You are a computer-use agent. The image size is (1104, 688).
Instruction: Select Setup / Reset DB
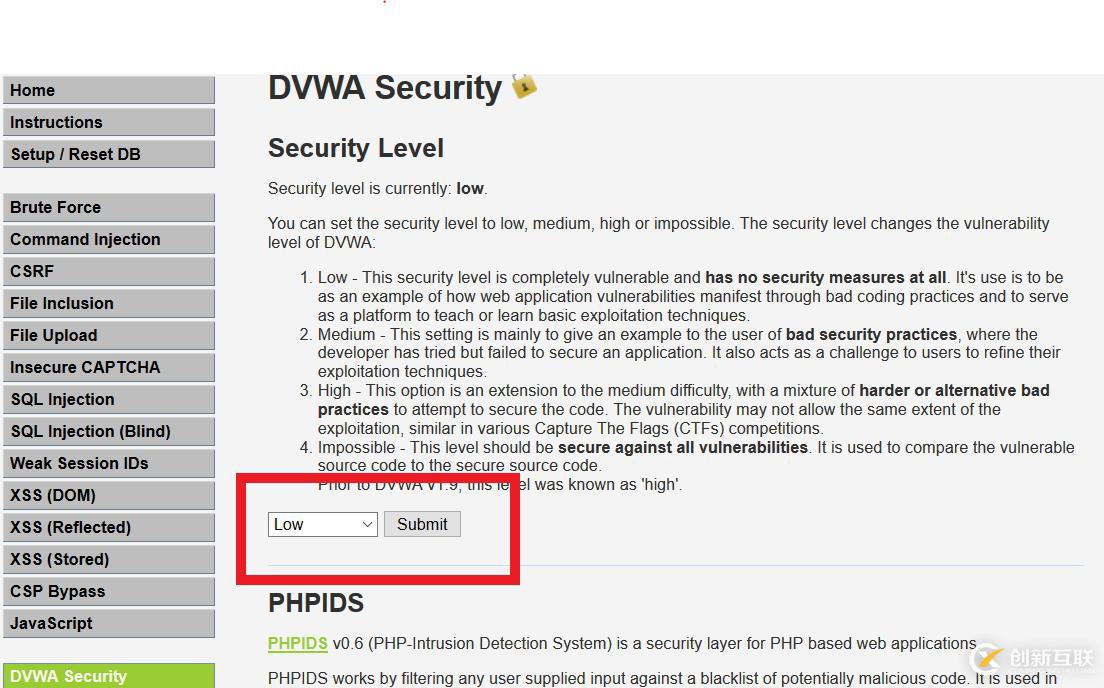pyautogui.click(x=108, y=154)
